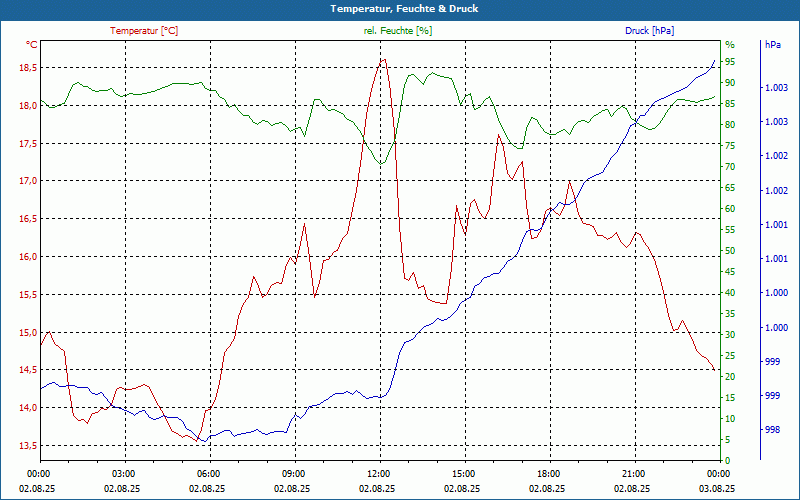
Task: Click the green 40 humidity axis tick
Action: 730,293
